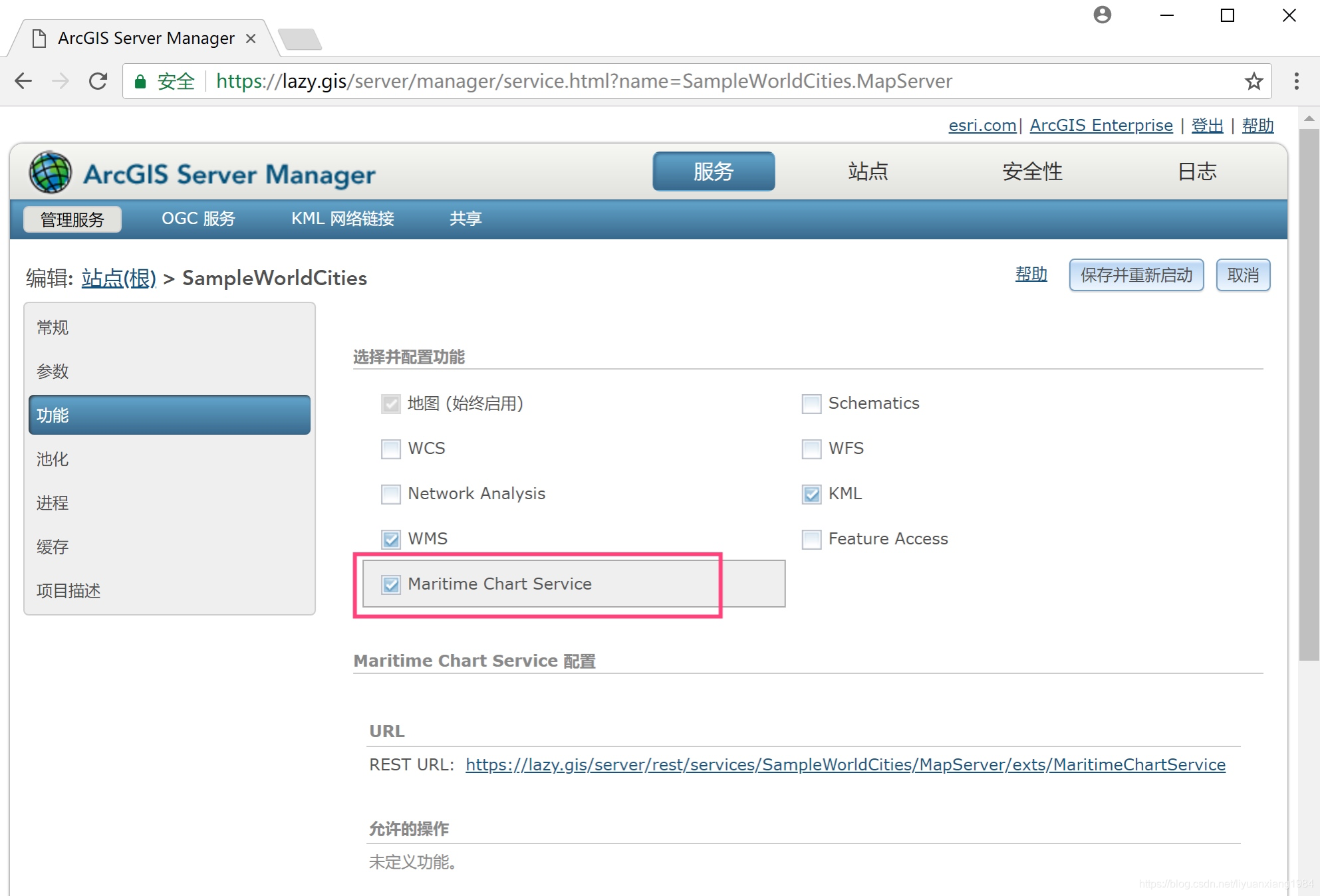Click the 登出 sign-out link

point(1207,126)
